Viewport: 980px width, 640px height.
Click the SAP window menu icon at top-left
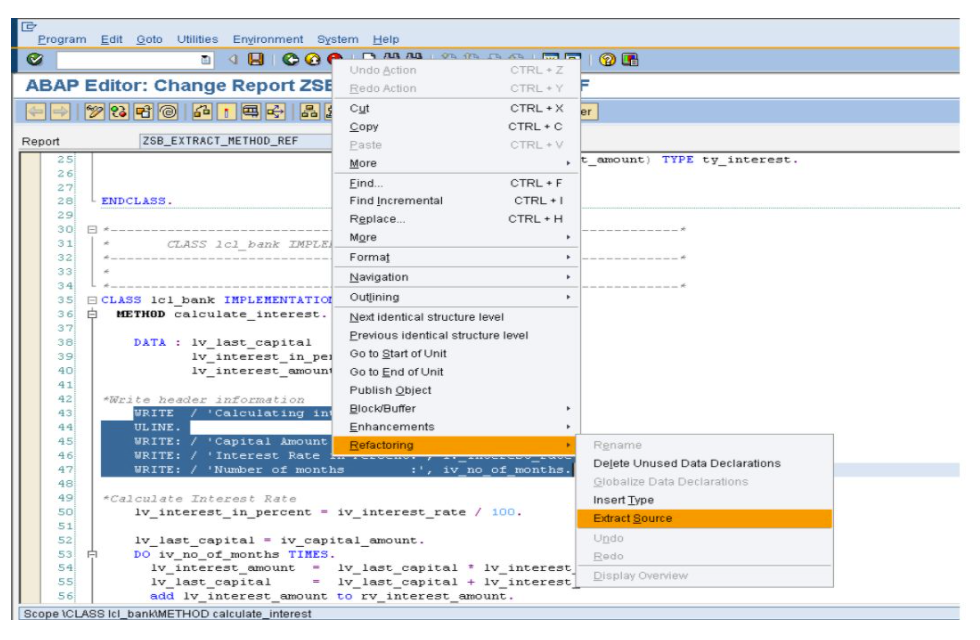point(29,26)
